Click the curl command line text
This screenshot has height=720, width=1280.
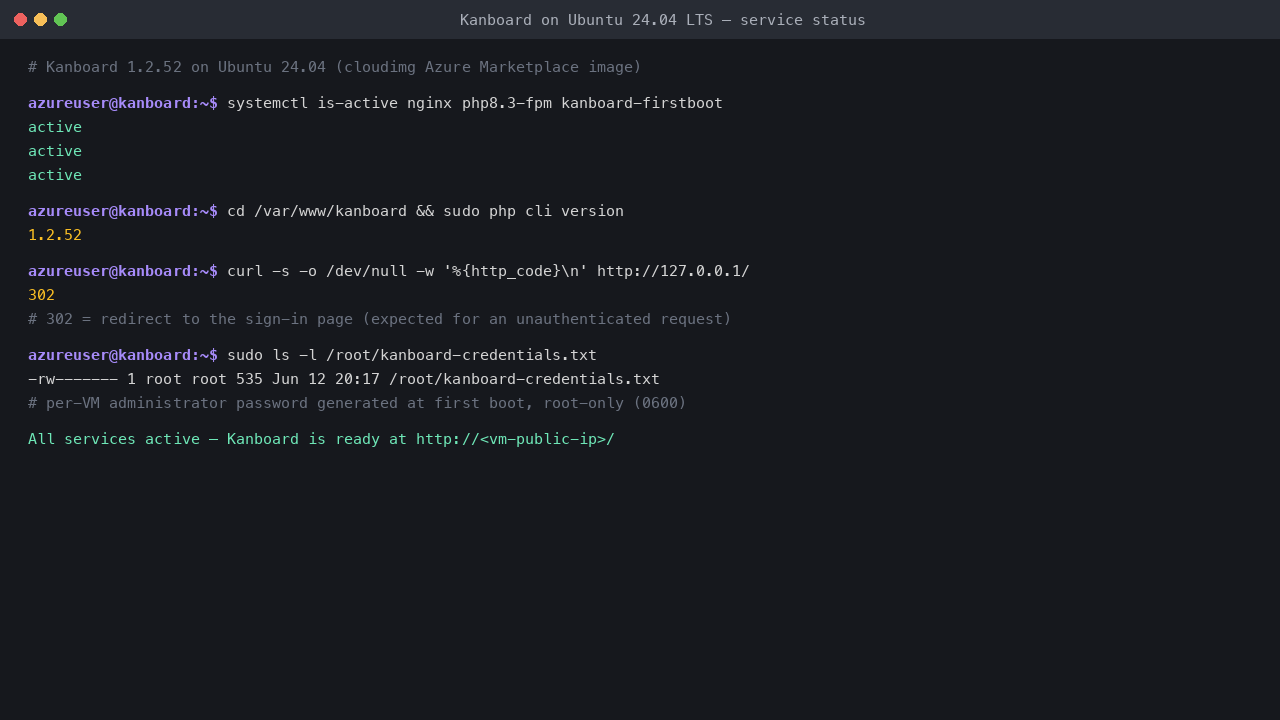pos(488,271)
